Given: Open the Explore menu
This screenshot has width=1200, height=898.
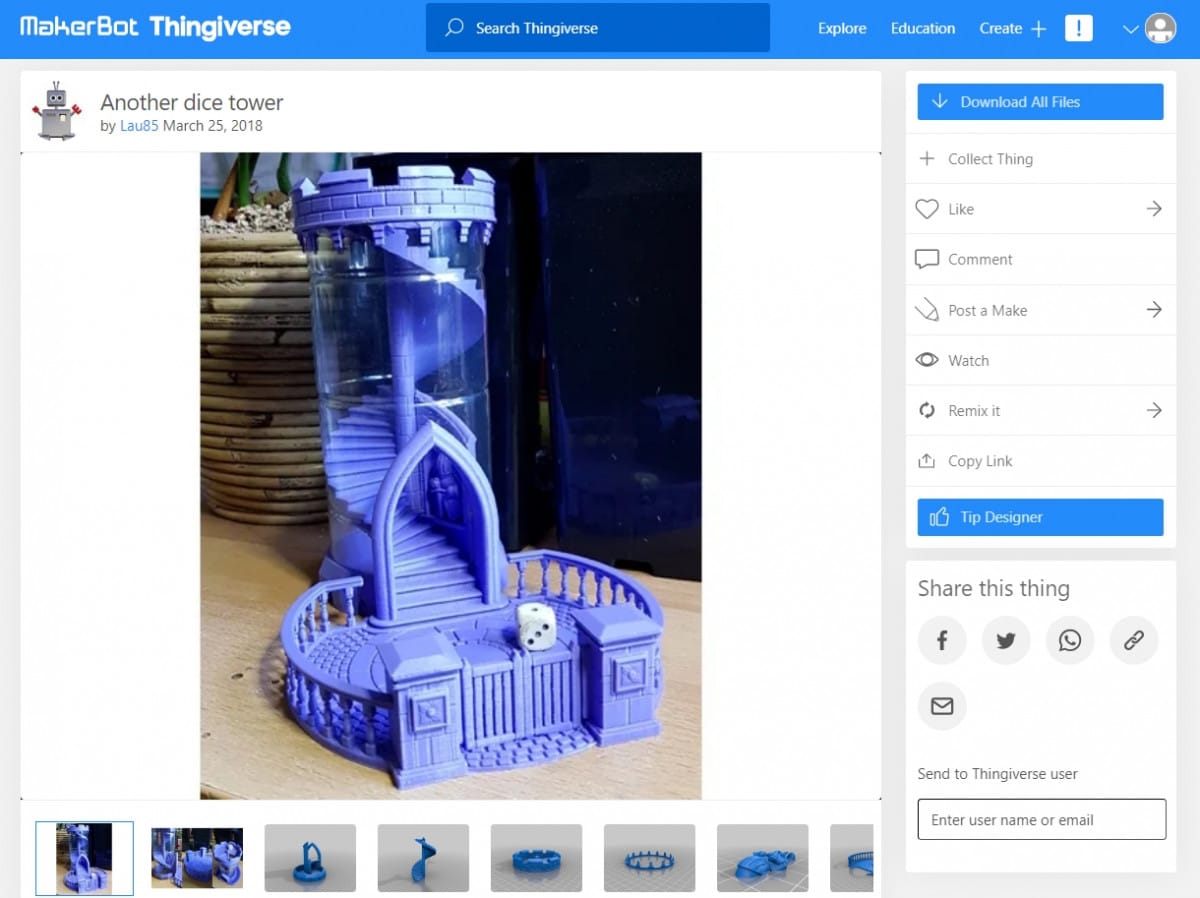Looking at the screenshot, I should coord(841,28).
